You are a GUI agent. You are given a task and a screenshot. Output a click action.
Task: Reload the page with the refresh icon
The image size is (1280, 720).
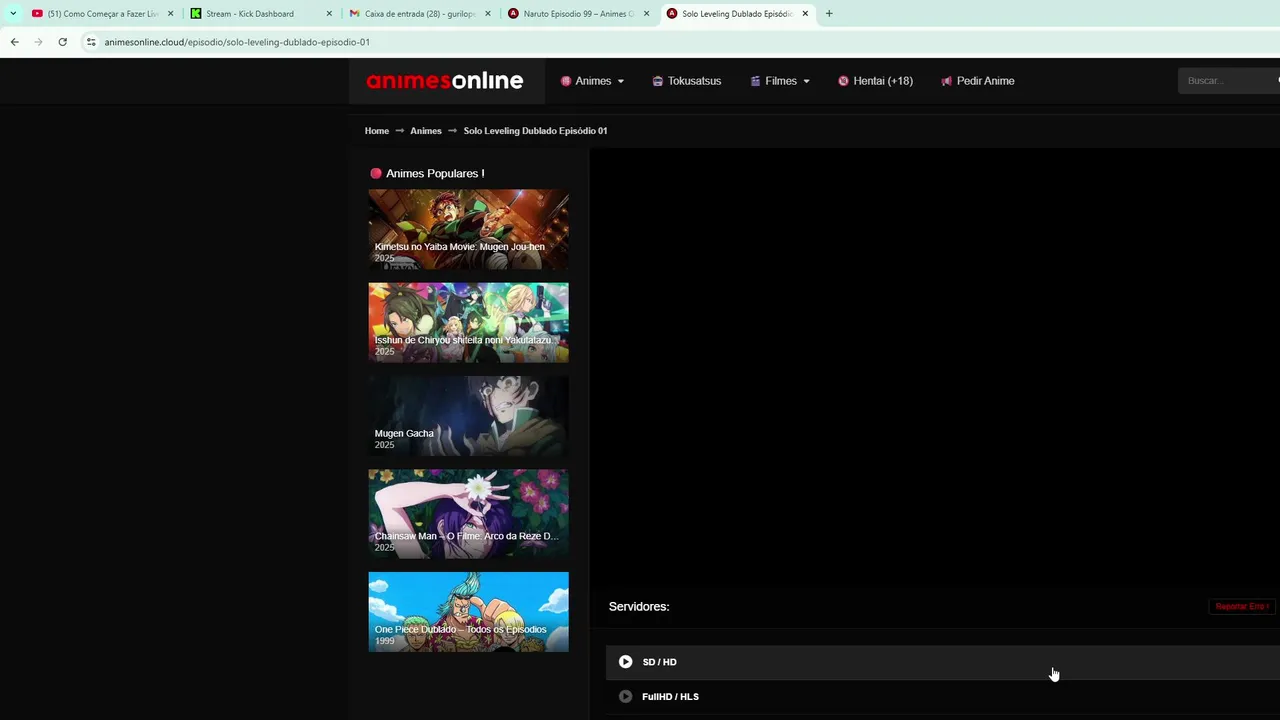pyautogui.click(x=62, y=42)
